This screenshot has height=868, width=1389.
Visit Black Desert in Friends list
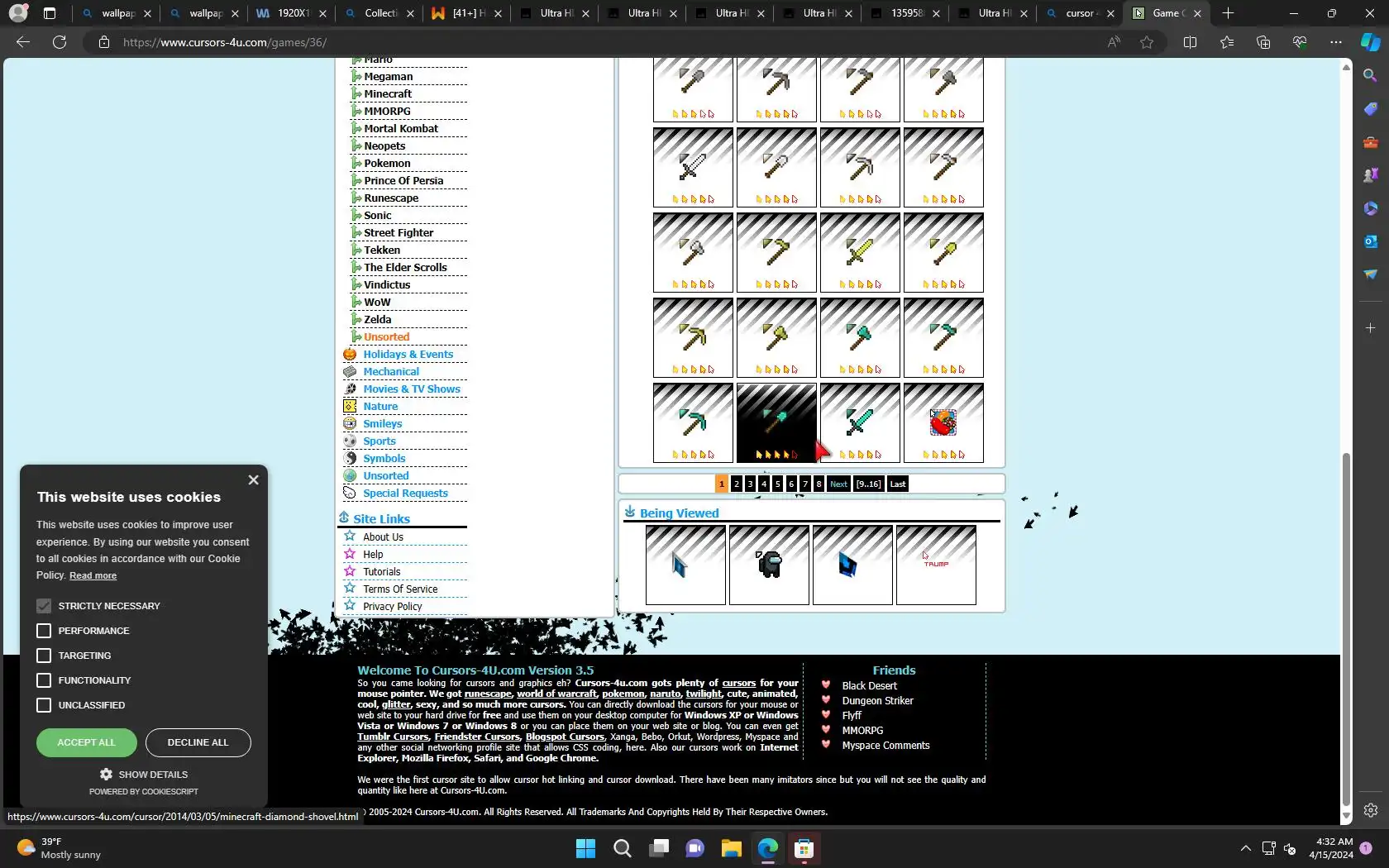[x=869, y=686]
